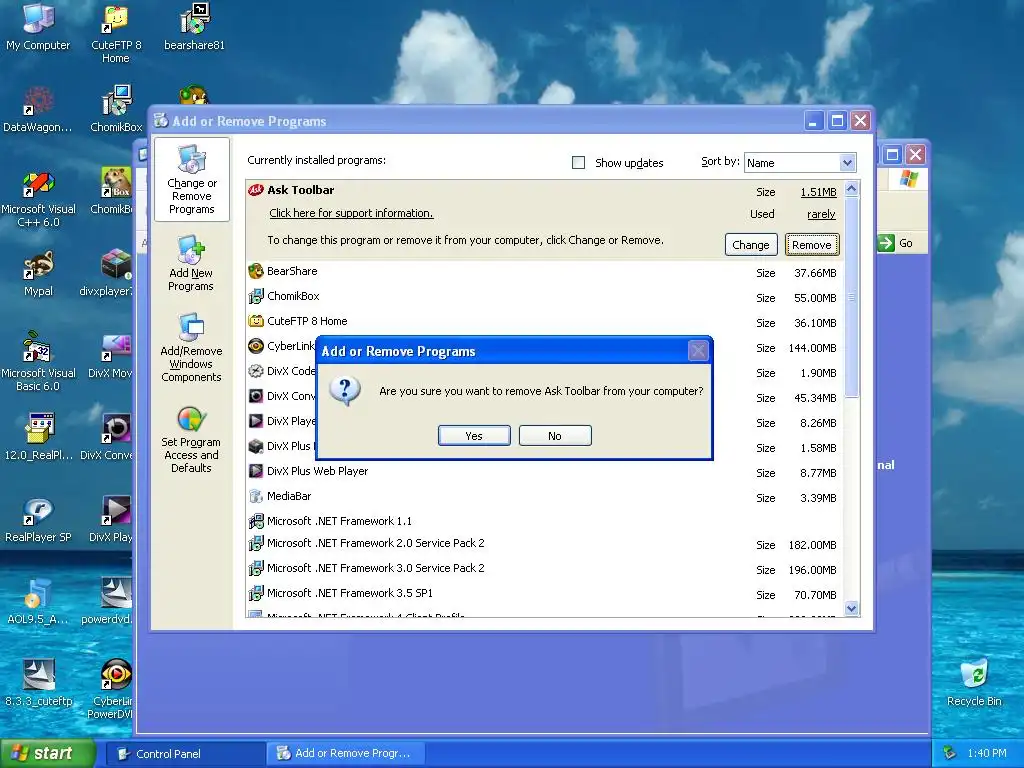The width and height of the screenshot is (1024, 768).
Task: Minimize the Add or Remove Programs window
Action: pyautogui.click(x=813, y=121)
